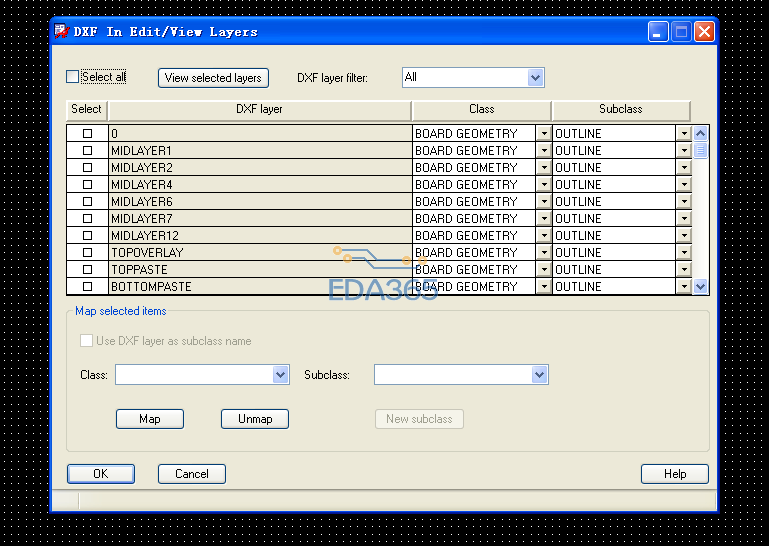Open Subclass dropdown for MIDLAYER12 row
This screenshot has height=546, width=769.
684,235
